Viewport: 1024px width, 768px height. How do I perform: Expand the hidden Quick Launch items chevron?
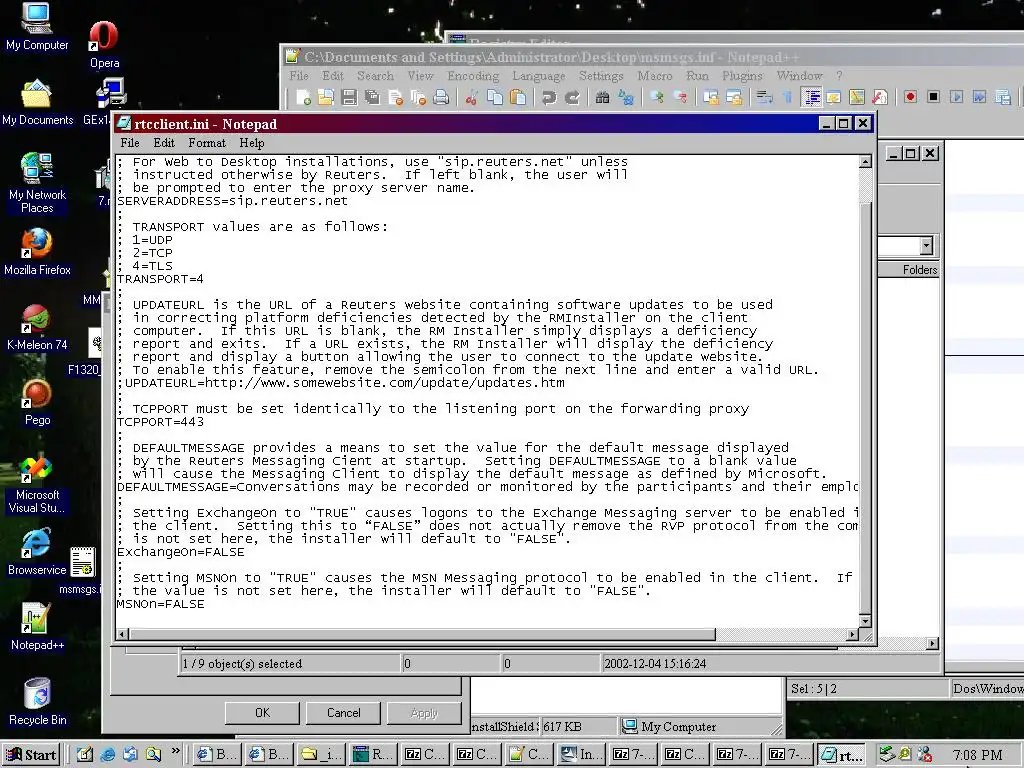point(175,751)
